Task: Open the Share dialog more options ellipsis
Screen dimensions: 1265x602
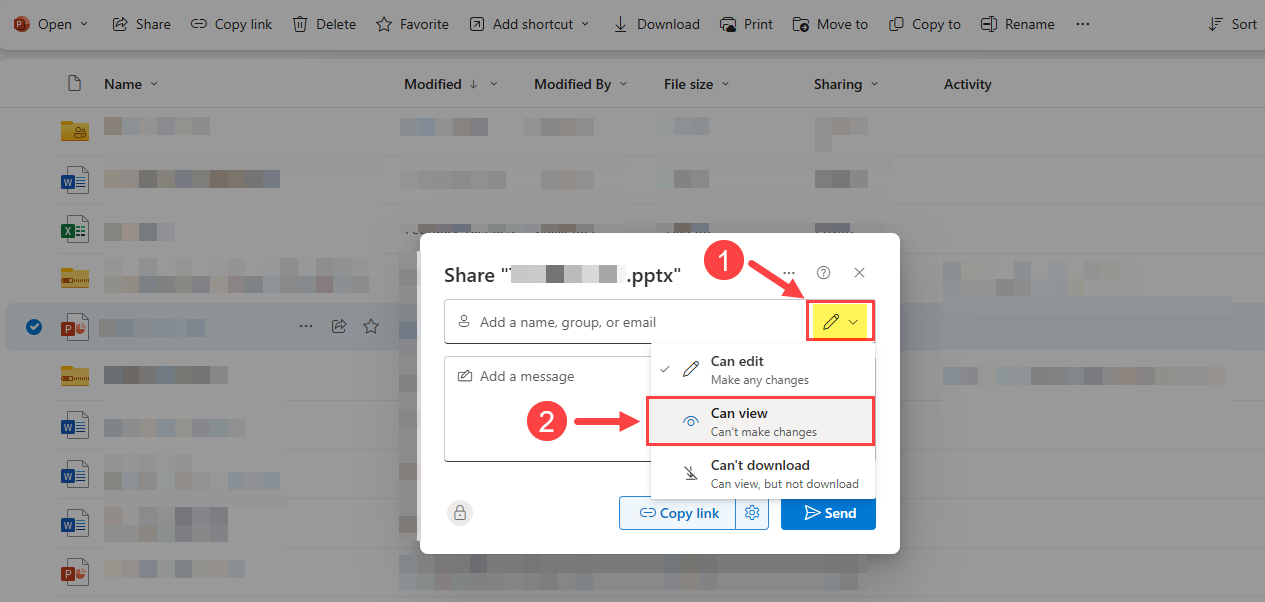Action: (x=789, y=273)
